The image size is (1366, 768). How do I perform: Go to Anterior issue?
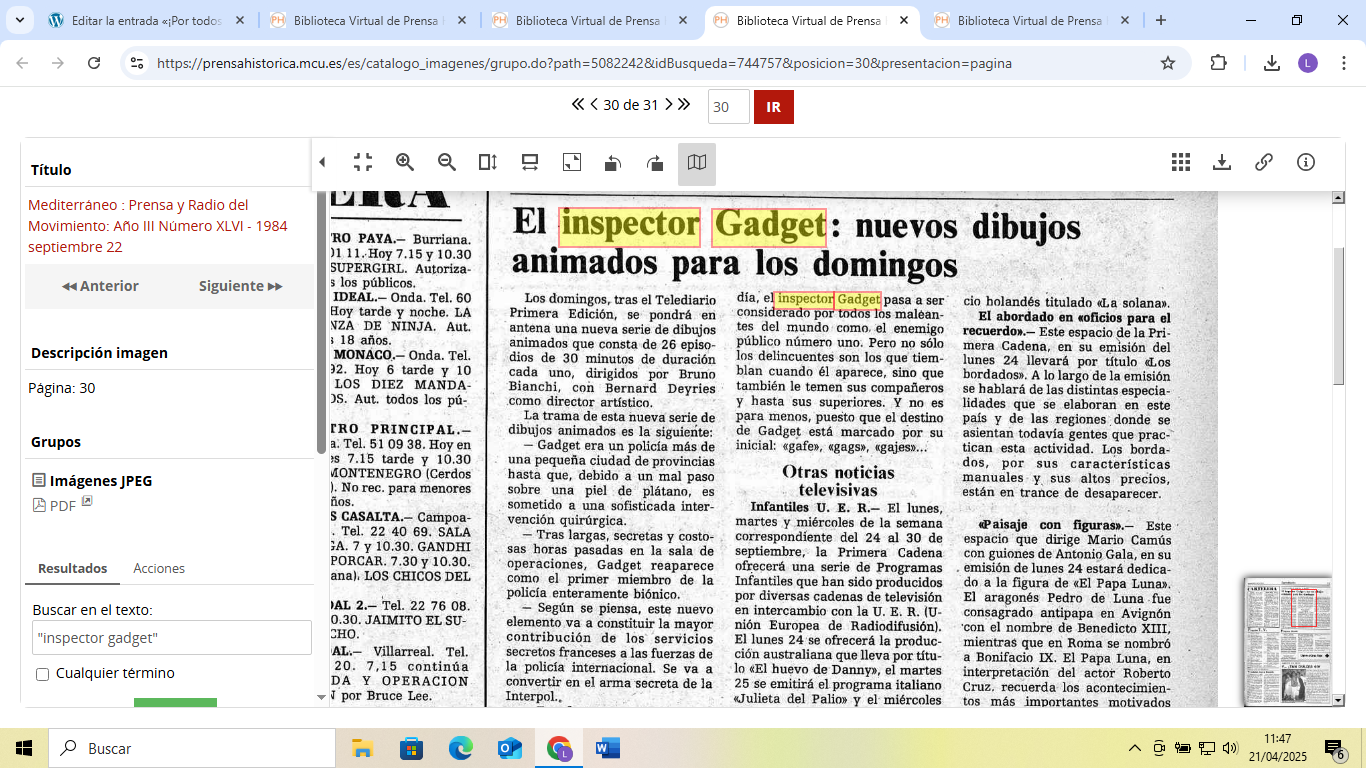[x=100, y=286]
